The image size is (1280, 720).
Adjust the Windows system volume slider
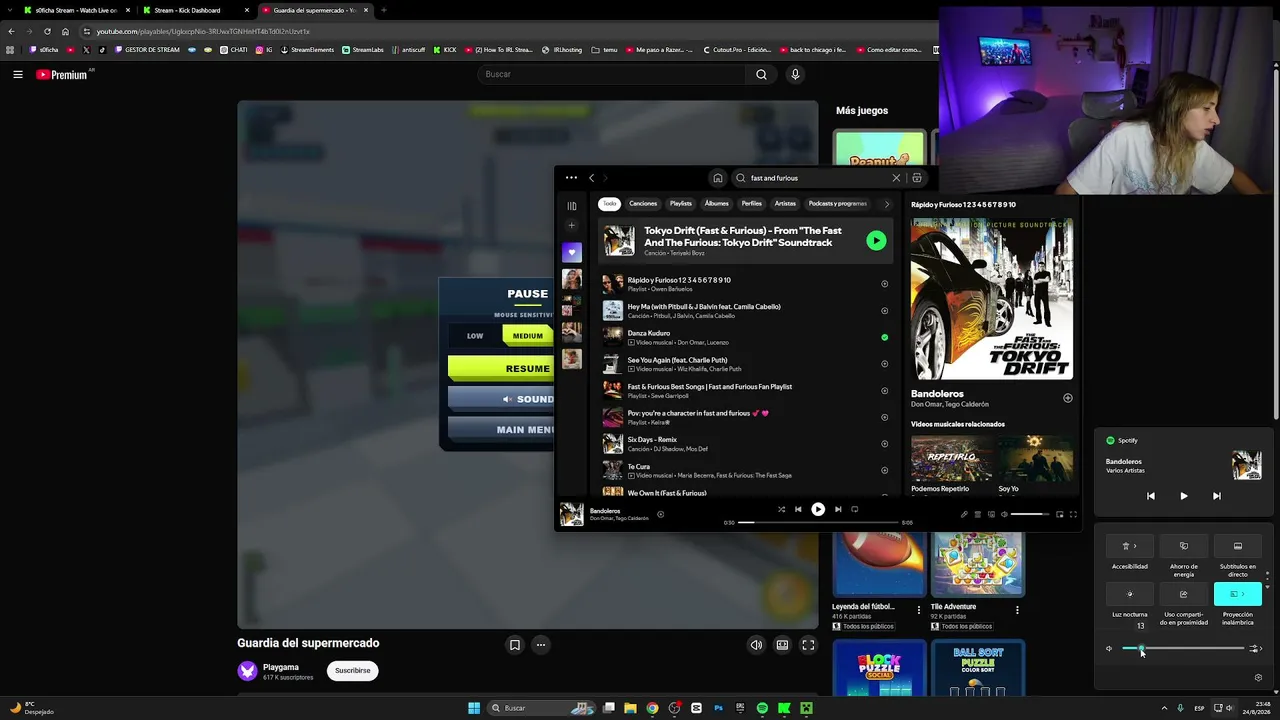[x=1183, y=649]
